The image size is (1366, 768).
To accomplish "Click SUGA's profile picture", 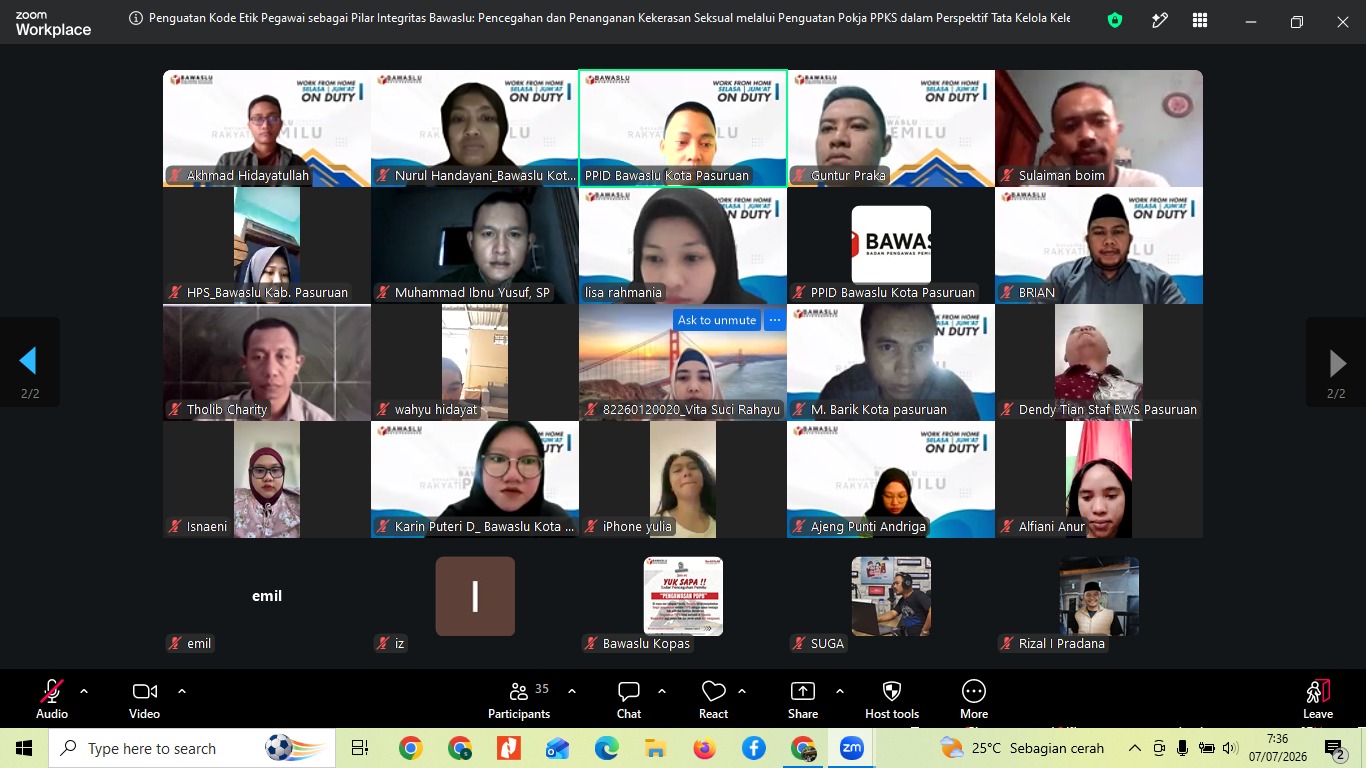I will coord(891,596).
